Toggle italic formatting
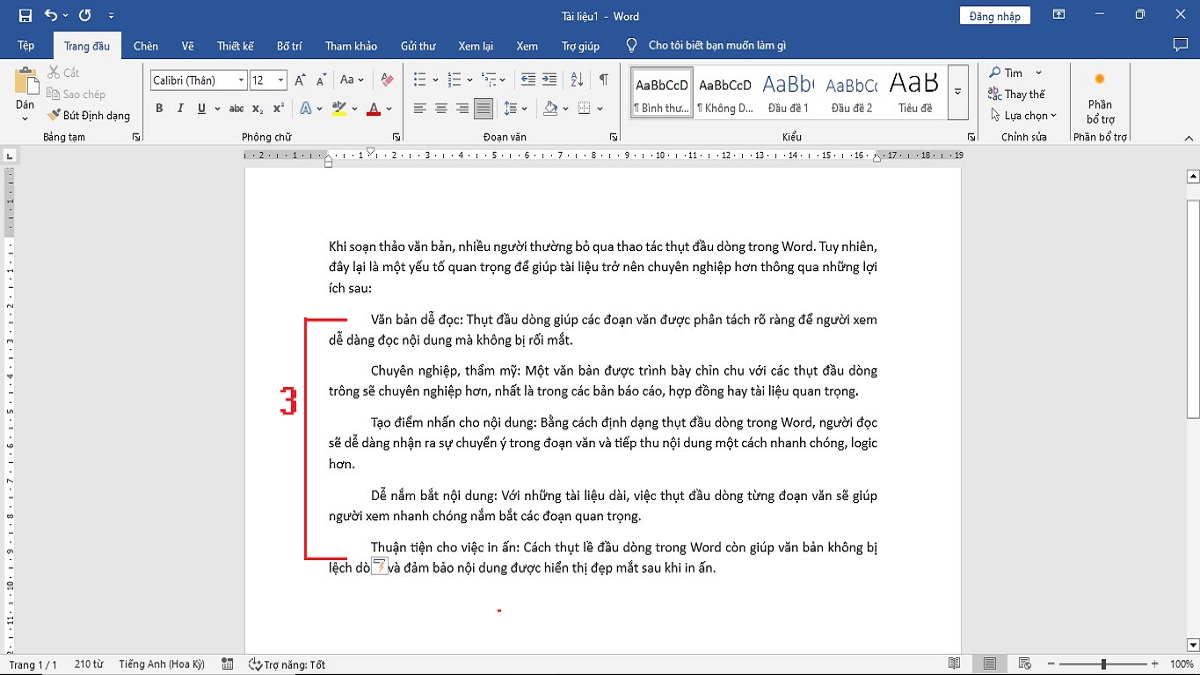The width and height of the screenshot is (1200, 675). pyautogui.click(x=180, y=108)
